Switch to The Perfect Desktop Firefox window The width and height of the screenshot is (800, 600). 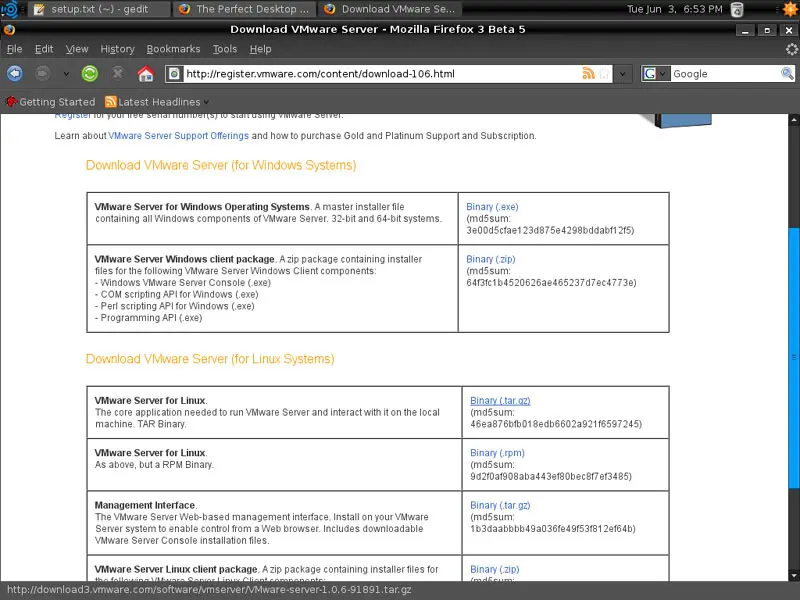click(x=245, y=9)
